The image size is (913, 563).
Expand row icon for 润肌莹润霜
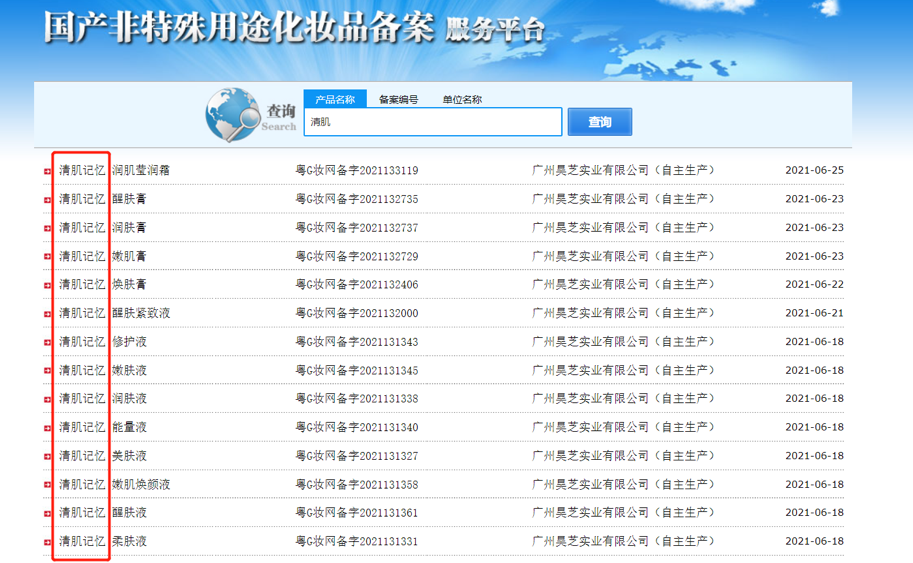click(47, 171)
